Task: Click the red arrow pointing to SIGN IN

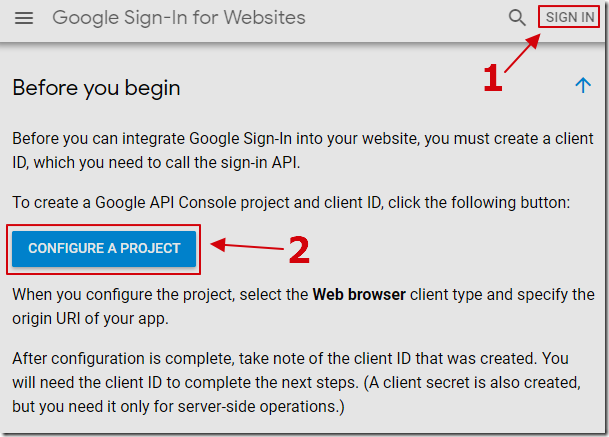Action: (x=522, y=53)
